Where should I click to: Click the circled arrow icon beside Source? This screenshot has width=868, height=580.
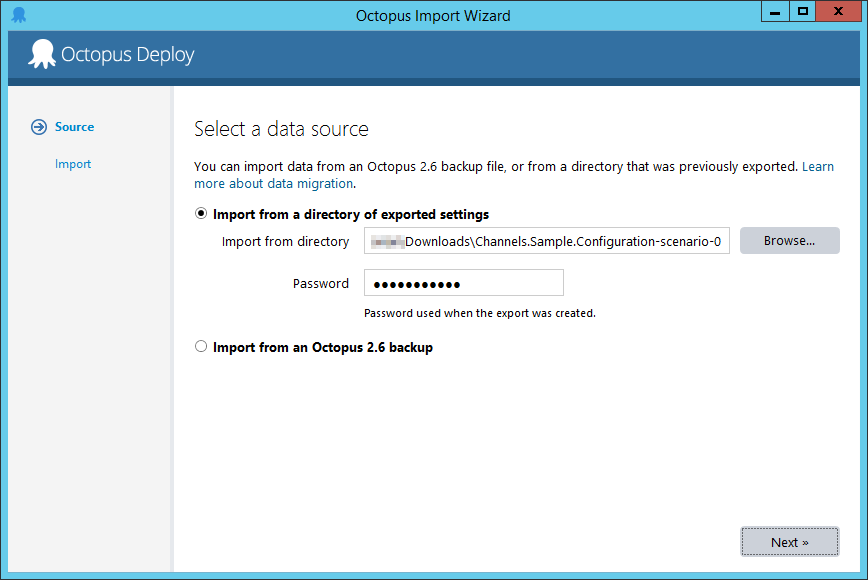coord(37,127)
